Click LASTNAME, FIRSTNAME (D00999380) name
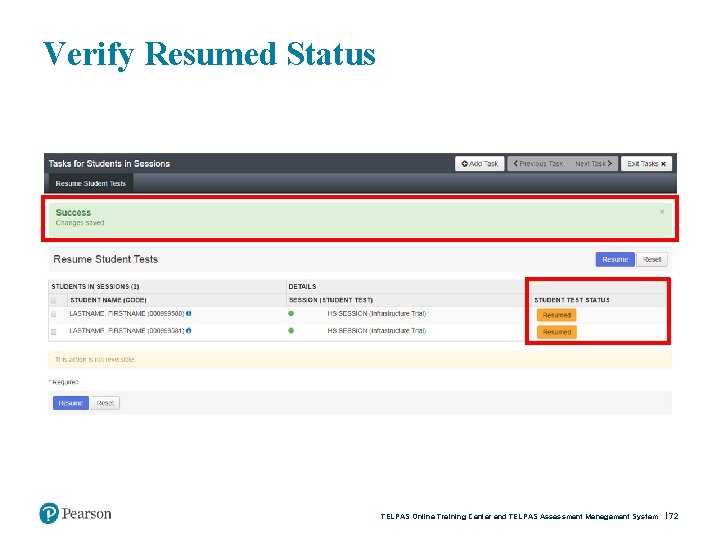 tap(127, 314)
